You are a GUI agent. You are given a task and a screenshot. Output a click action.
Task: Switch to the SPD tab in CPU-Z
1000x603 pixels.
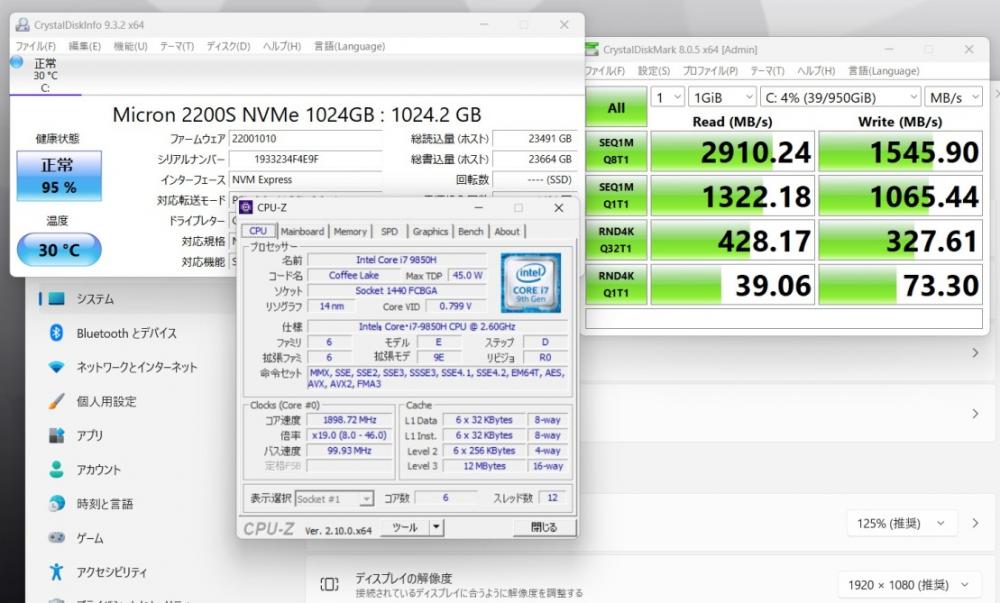pos(389,231)
